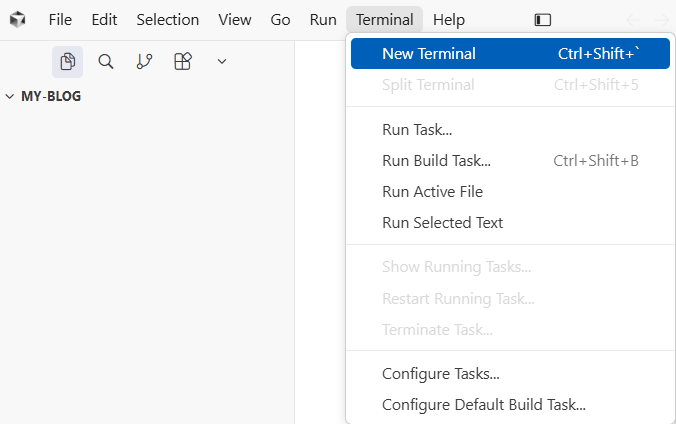Toggle the primary sidebar layout icon
676x424 pixels.
click(x=542, y=20)
